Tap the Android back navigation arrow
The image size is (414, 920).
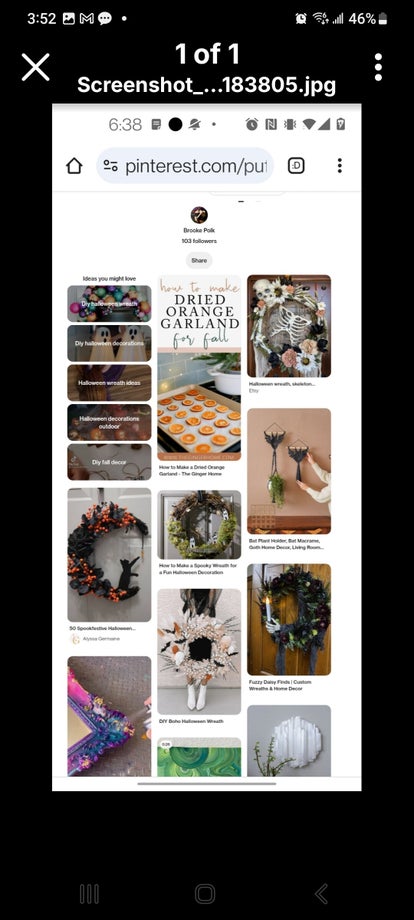[x=321, y=894]
